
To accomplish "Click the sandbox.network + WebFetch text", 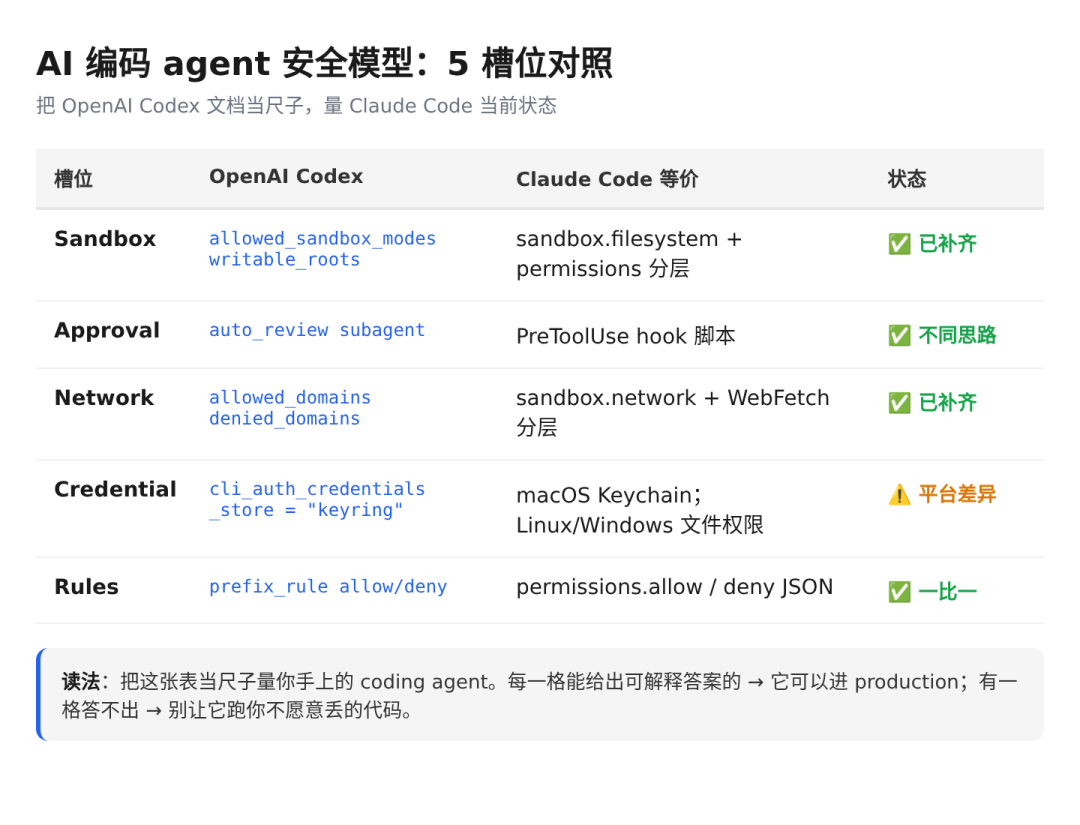I will [673, 398].
